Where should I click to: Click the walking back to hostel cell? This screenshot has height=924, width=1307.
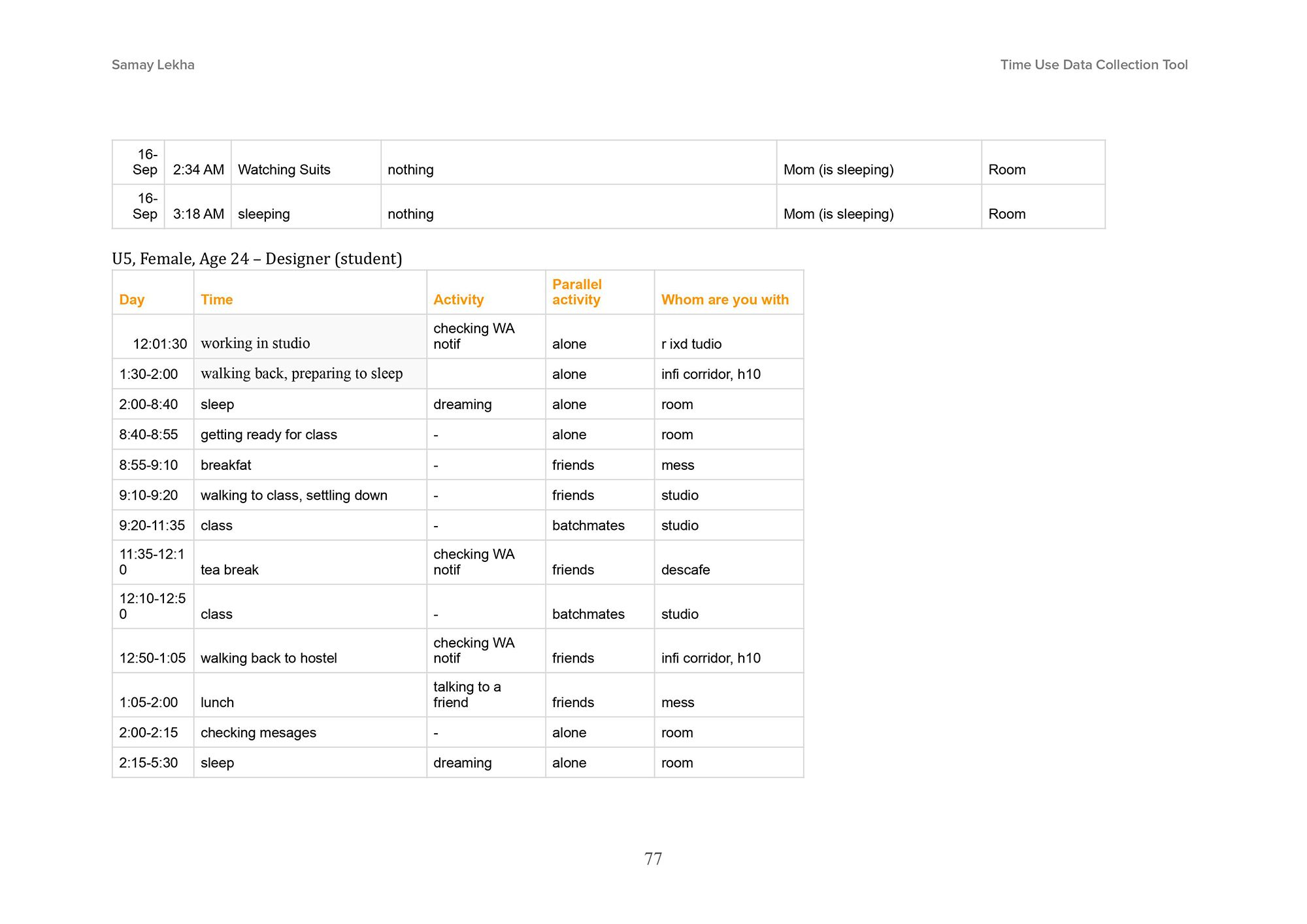pos(269,658)
